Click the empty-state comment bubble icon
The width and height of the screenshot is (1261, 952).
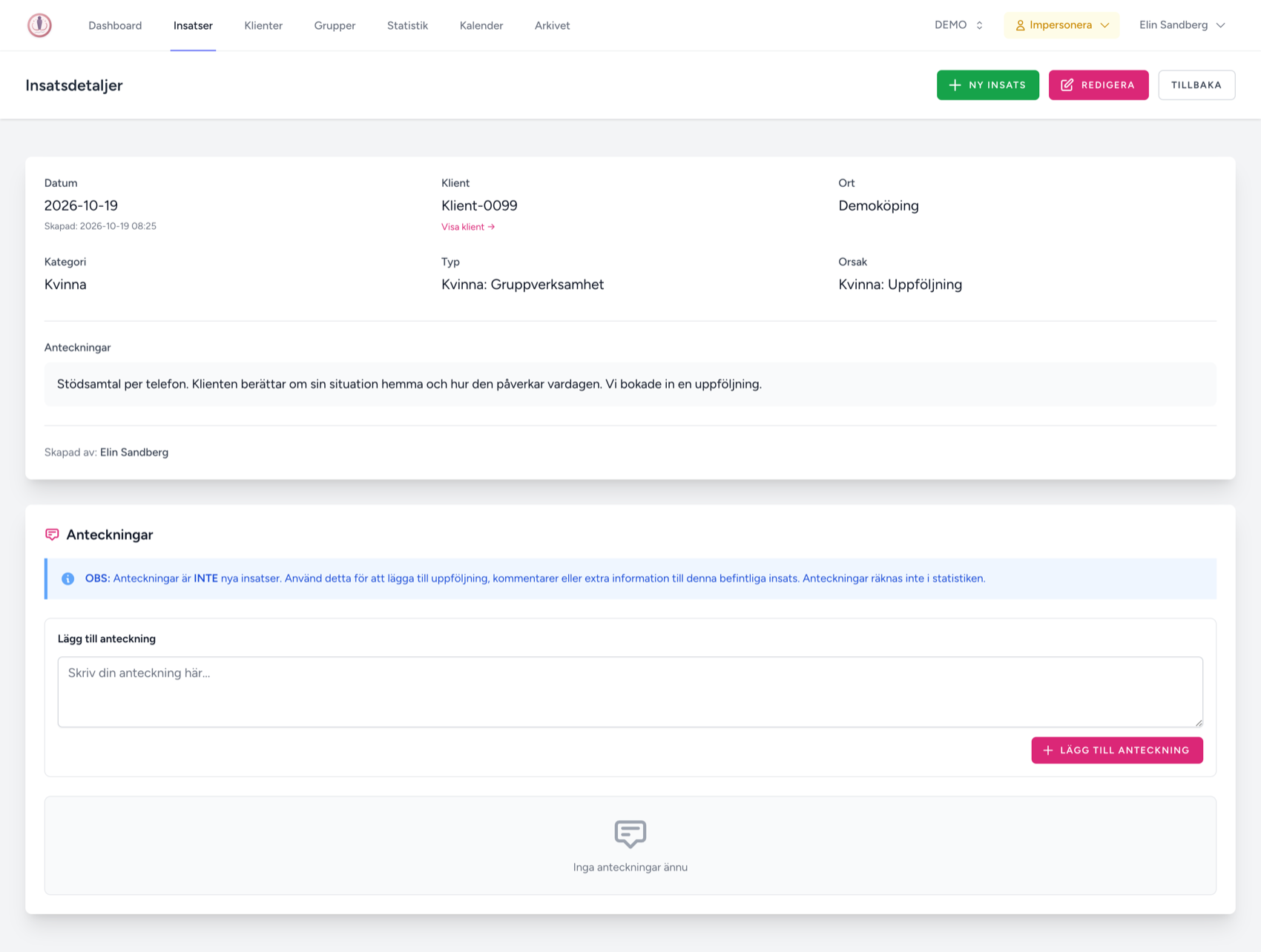pos(630,834)
